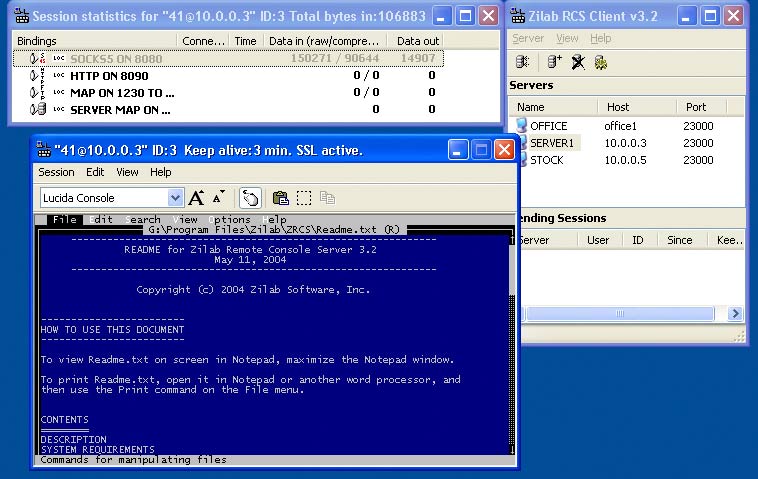Screen dimensions: 758x479
Task: Click the SERVER MAP ON binding icon
Action: click(38, 110)
